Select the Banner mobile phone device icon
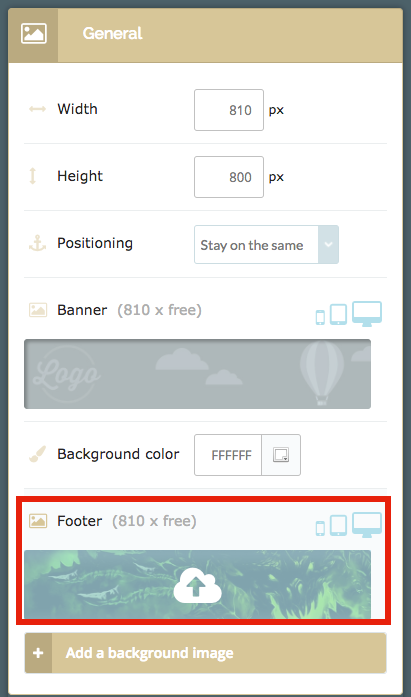Image resolution: width=411 pixels, height=697 pixels. (x=320, y=317)
